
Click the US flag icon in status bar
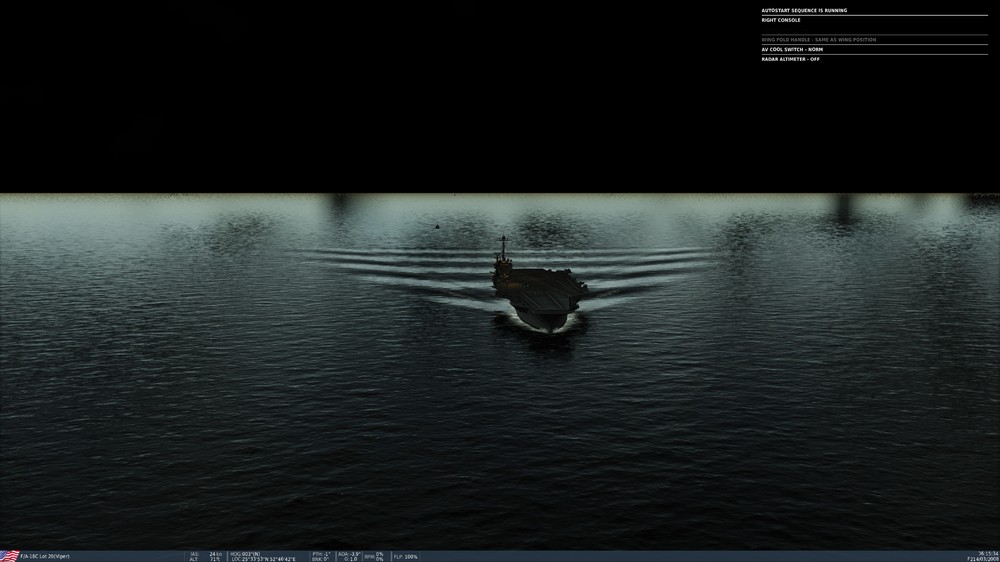pos(10,556)
